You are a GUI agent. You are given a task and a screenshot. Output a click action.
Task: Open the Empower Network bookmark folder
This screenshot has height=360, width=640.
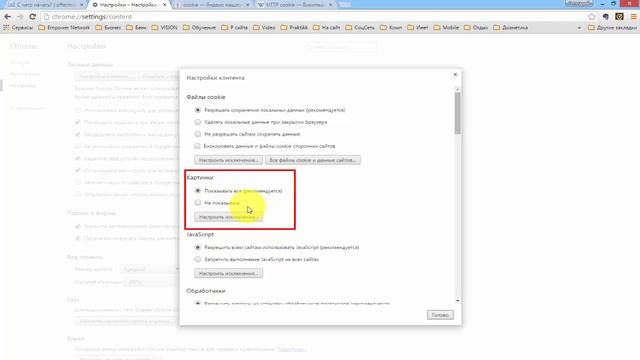coord(64,28)
